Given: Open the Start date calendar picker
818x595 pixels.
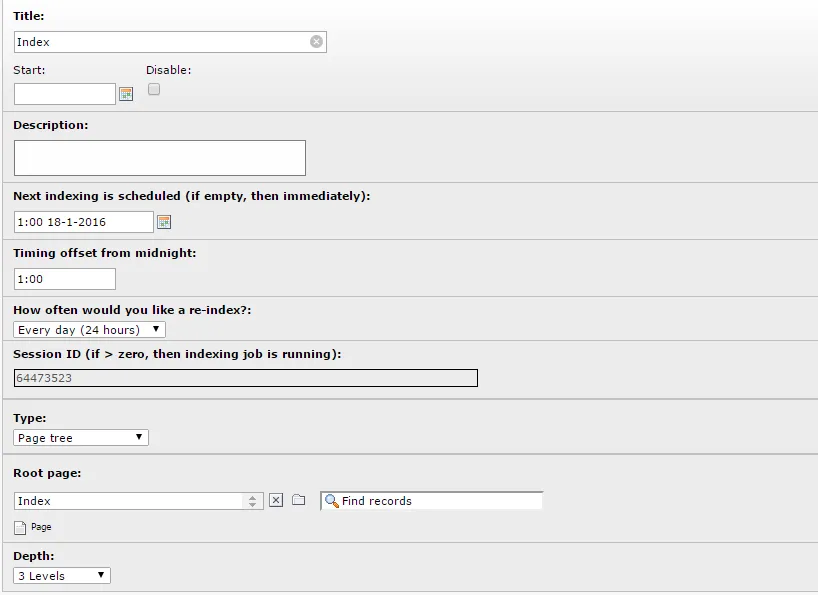Looking at the screenshot, I should tap(126, 94).
